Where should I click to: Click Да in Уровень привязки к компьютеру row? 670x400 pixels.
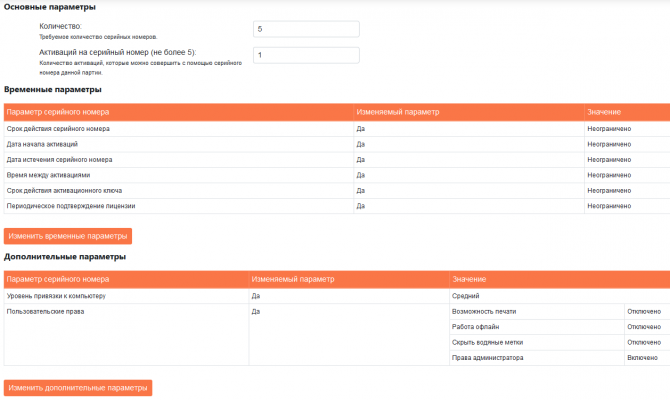256,296
